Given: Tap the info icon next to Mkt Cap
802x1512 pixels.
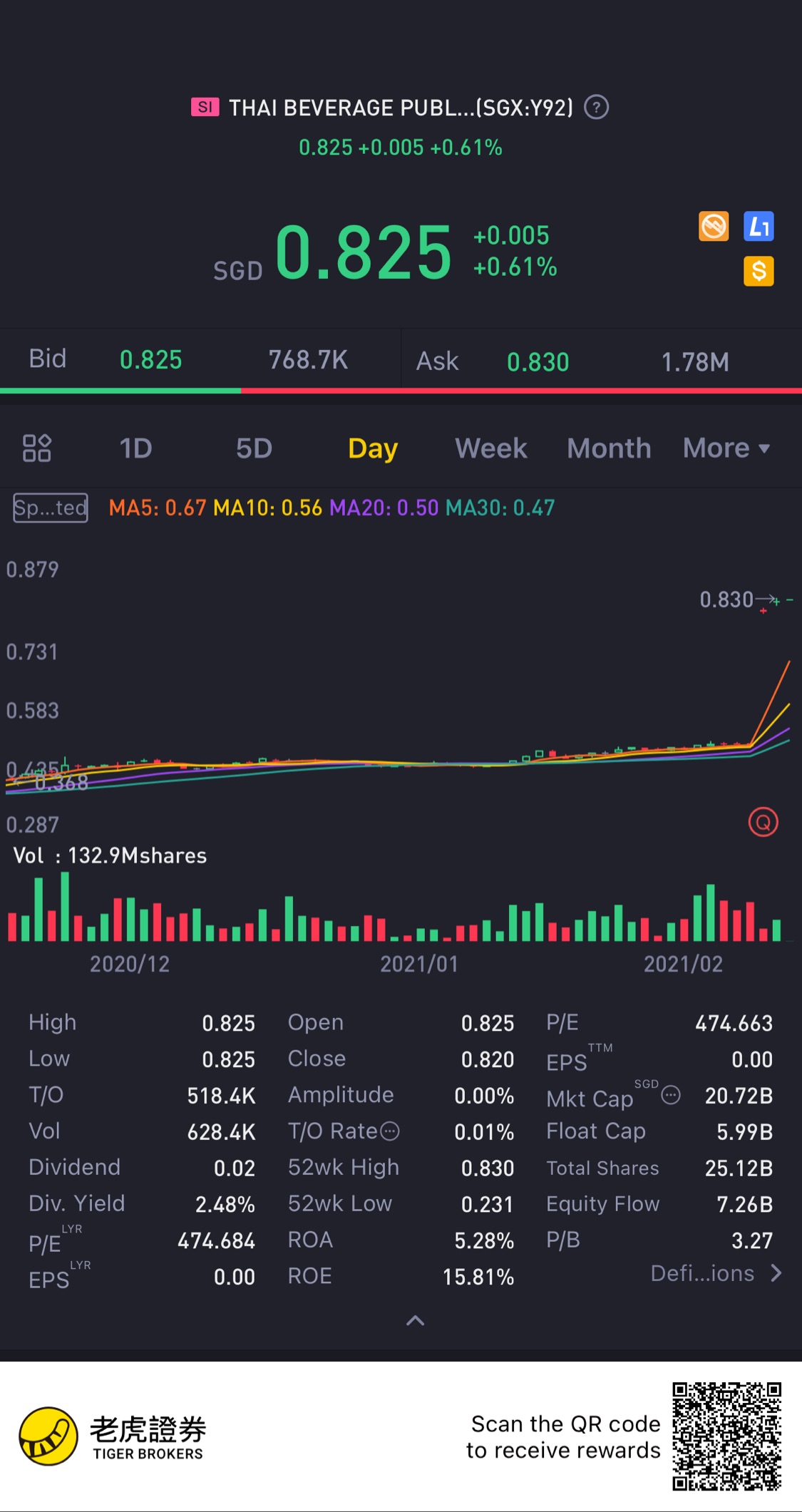Looking at the screenshot, I should pyautogui.click(x=671, y=1095).
